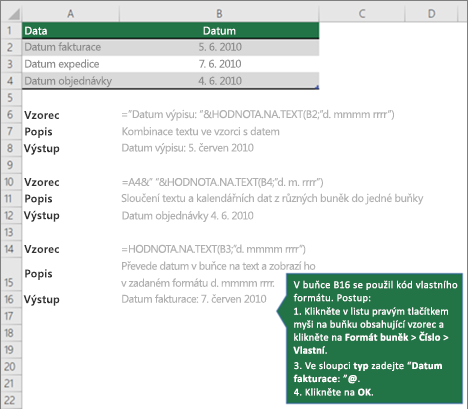Image resolution: width=468 pixels, height=409 pixels.
Task: Click 'Kombinace textu ve vzorci s datem'
Action: tap(200, 132)
